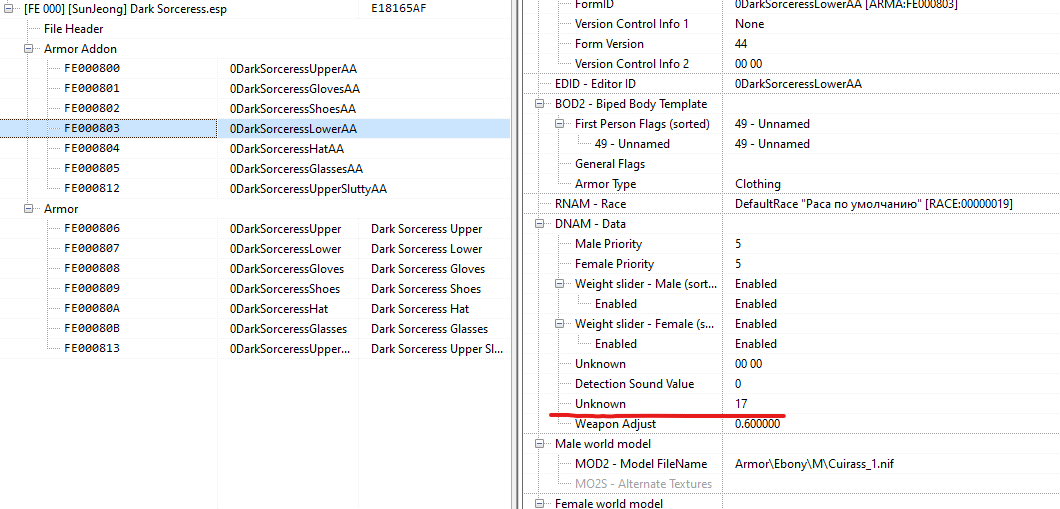Select record FE000802
1060x509 pixels.
[92, 108]
